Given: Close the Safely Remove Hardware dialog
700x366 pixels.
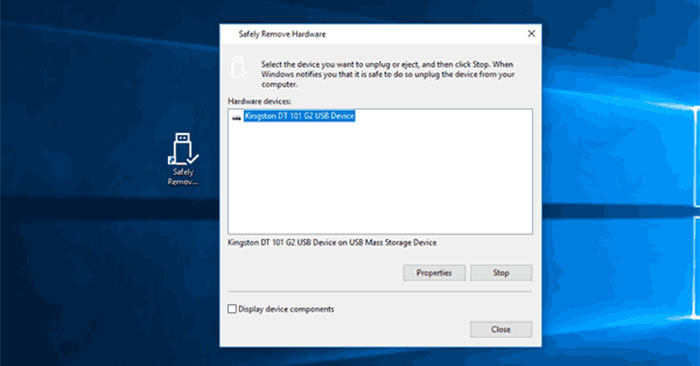Looking at the screenshot, I should [x=501, y=329].
